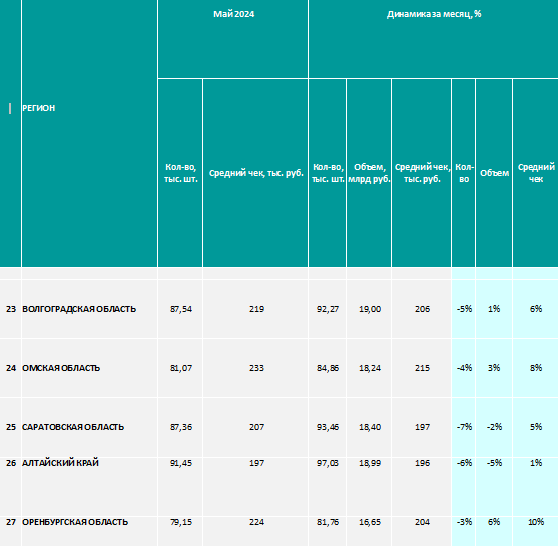Select the 204 cell
This screenshot has width=559, height=546.
click(x=422, y=531)
